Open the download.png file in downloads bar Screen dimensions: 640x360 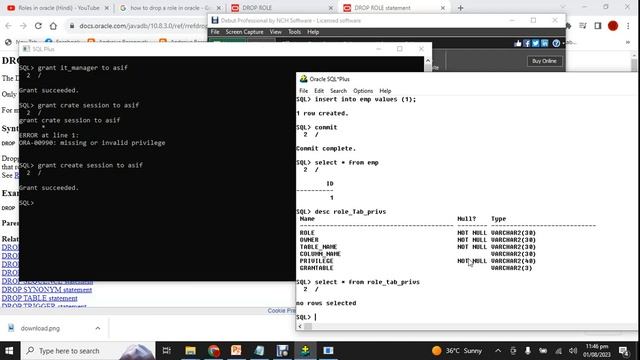[x=40, y=328]
